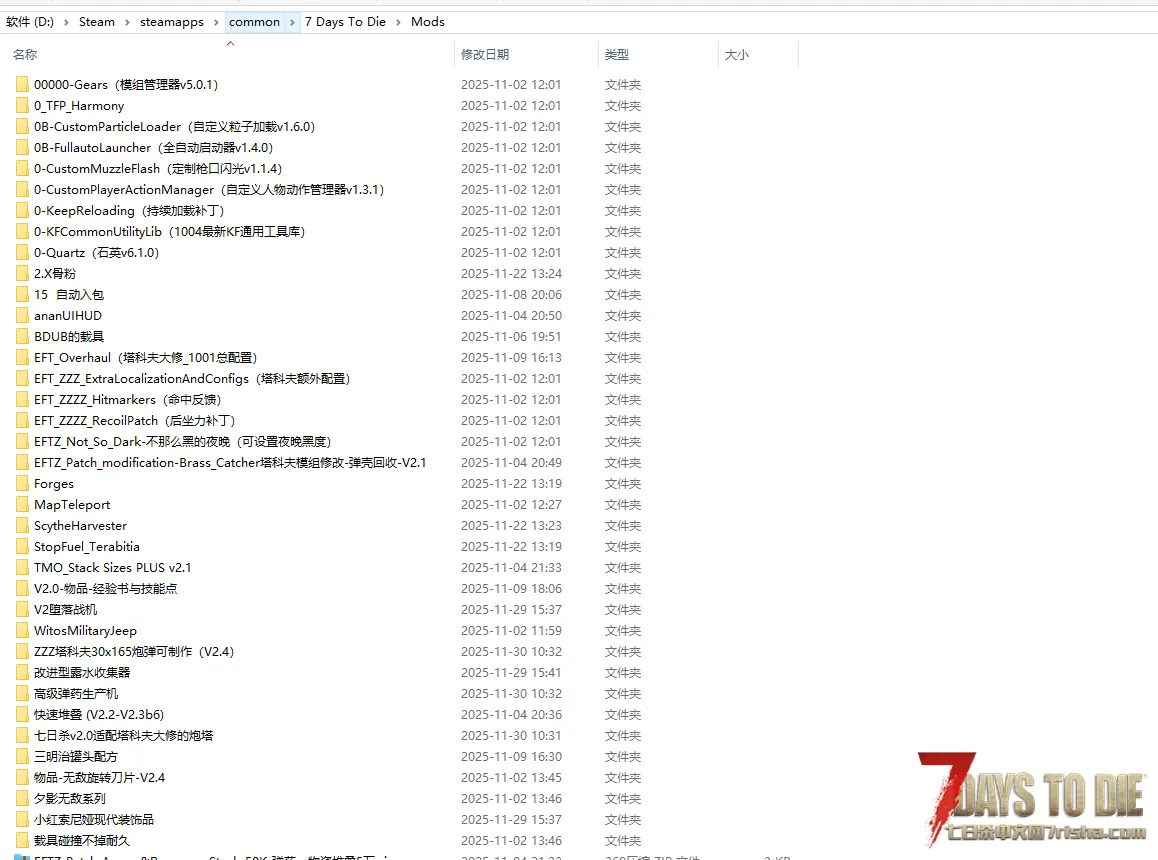Select the StopFuel_Terabitia folder icon
This screenshot has height=860, width=1158.
pos(22,547)
